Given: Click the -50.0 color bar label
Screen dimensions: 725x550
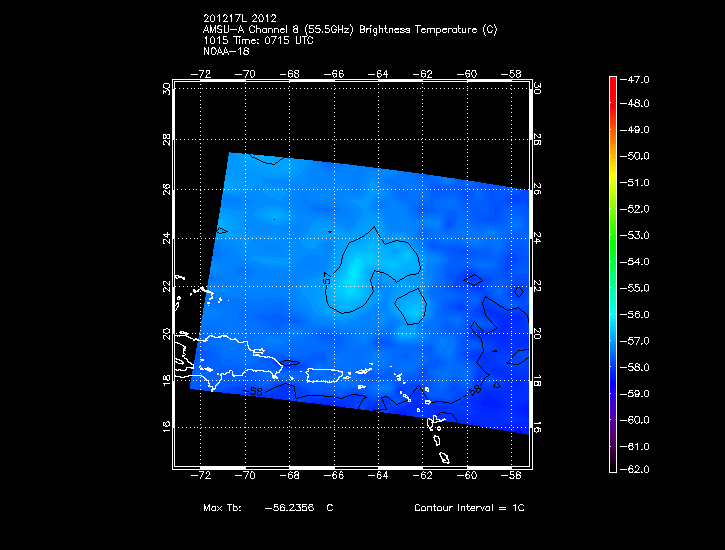Looking at the screenshot, I should tap(634, 156).
